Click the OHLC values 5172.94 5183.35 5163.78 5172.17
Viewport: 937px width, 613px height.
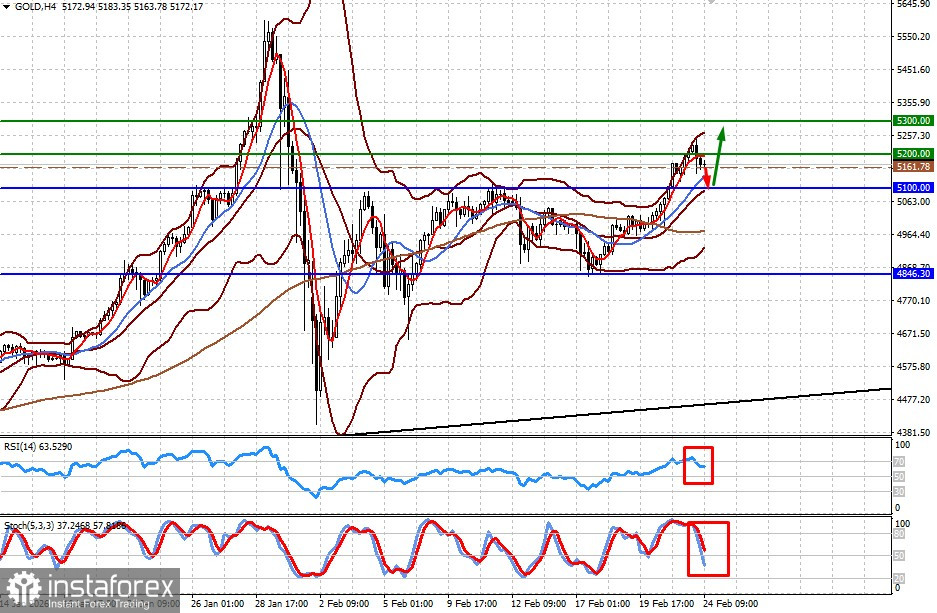click(x=133, y=7)
